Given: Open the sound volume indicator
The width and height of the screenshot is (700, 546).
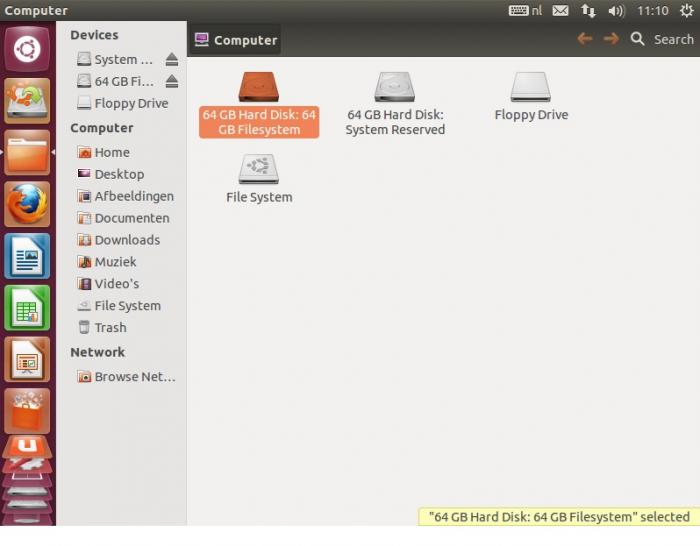Looking at the screenshot, I should coord(617,10).
